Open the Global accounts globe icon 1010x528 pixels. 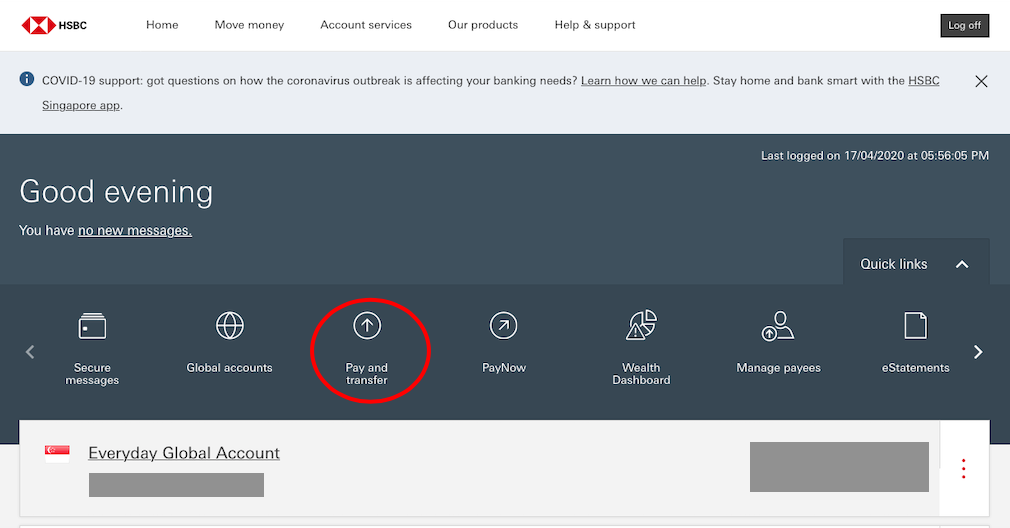[x=229, y=325]
